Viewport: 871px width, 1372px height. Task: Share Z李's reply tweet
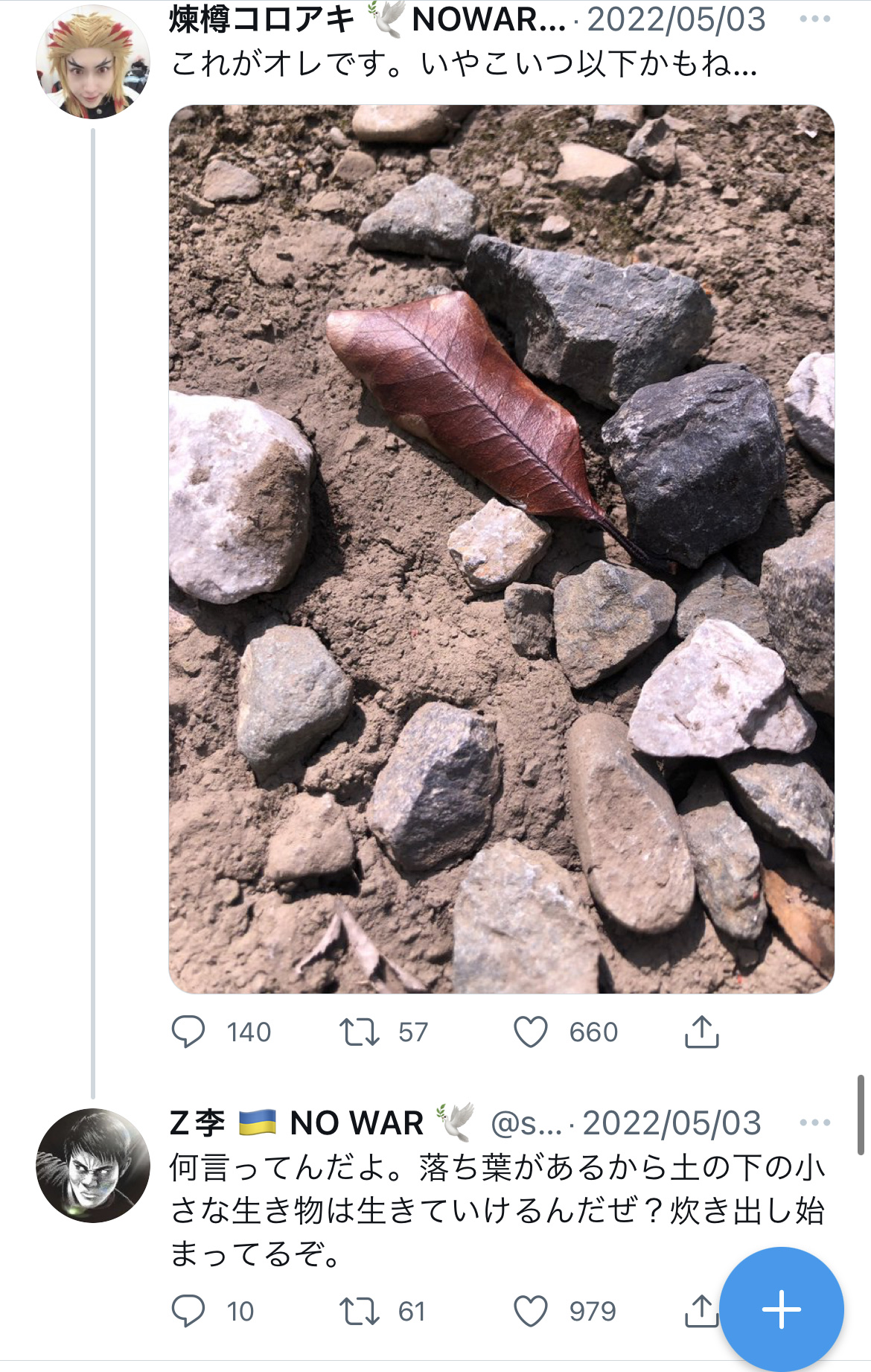coord(700,1311)
